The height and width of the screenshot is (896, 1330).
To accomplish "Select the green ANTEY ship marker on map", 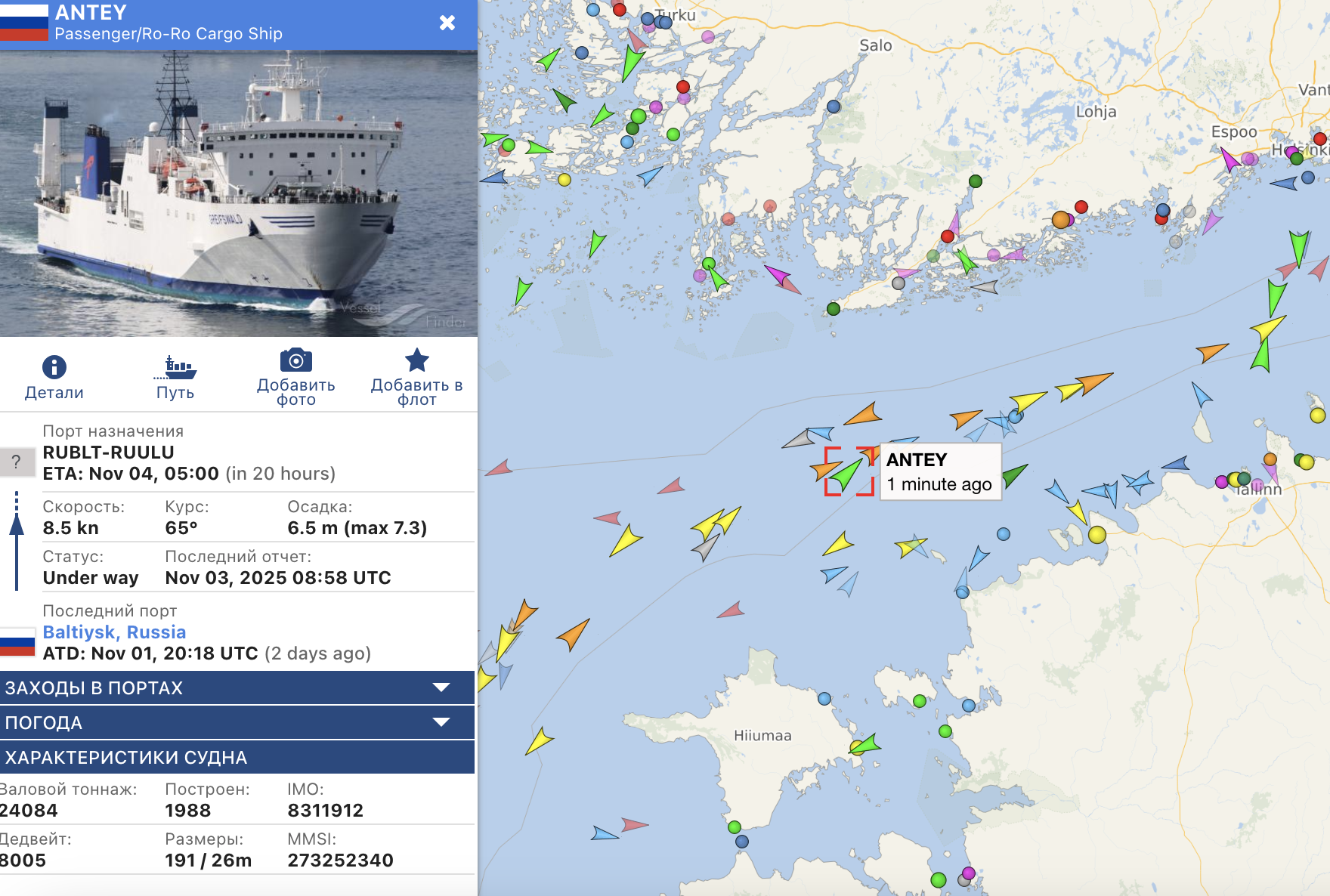I will tap(846, 474).
